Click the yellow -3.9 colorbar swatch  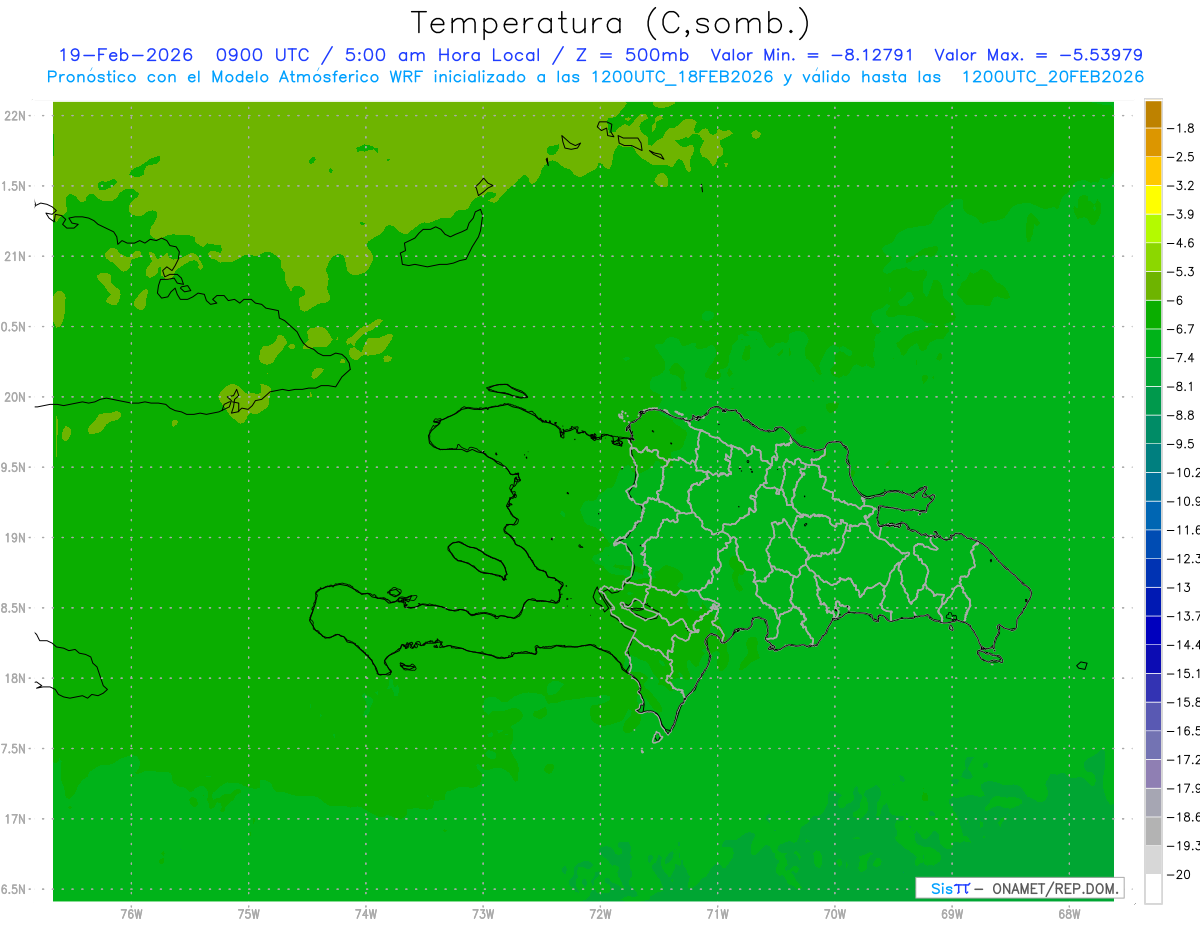[x=1153, y=200]
